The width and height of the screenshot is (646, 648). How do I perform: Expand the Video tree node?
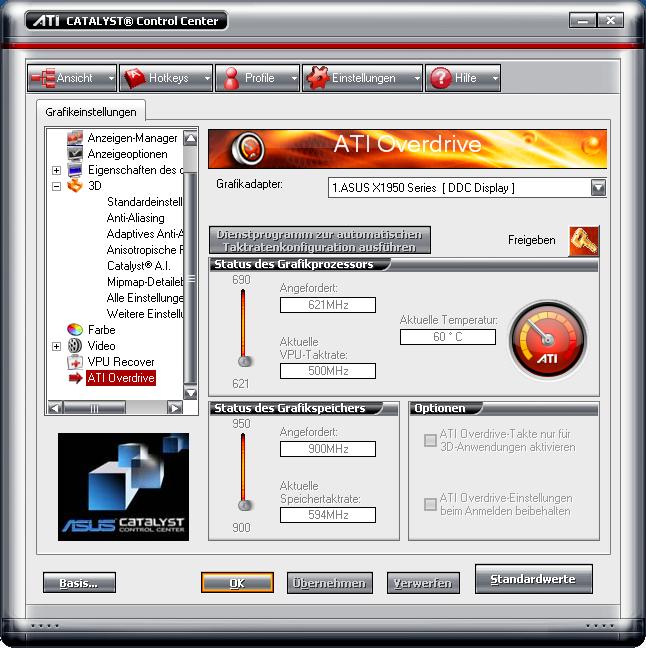(57, 346)
